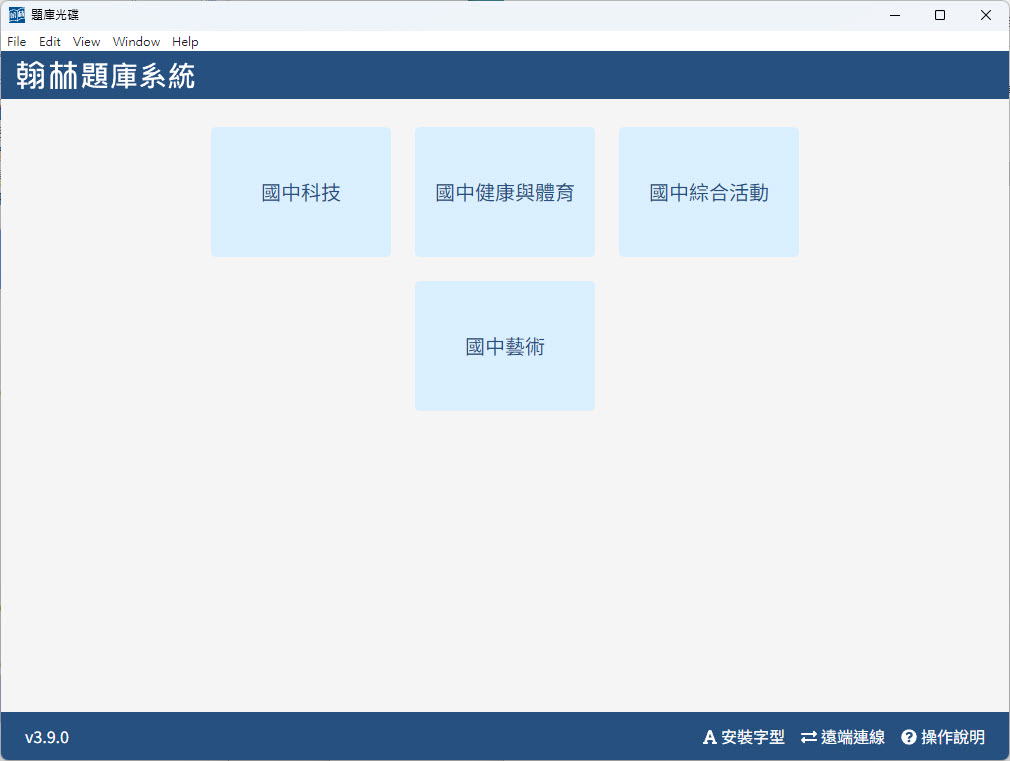Click the 安裝字型 font install link
This screenshot has height=761, width=1010.
744,737
